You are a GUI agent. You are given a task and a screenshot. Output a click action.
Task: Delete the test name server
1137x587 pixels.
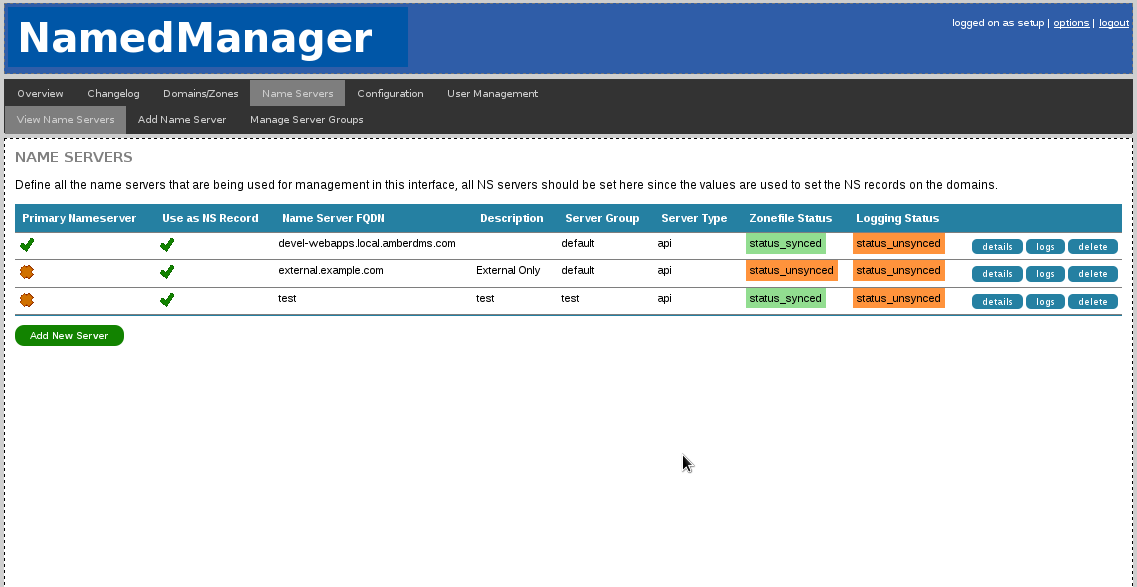(x=1092, y=301)
